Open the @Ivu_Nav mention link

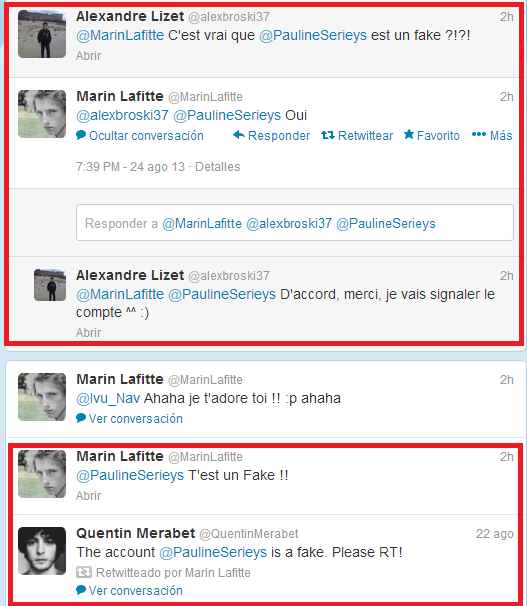coord(108,398)
